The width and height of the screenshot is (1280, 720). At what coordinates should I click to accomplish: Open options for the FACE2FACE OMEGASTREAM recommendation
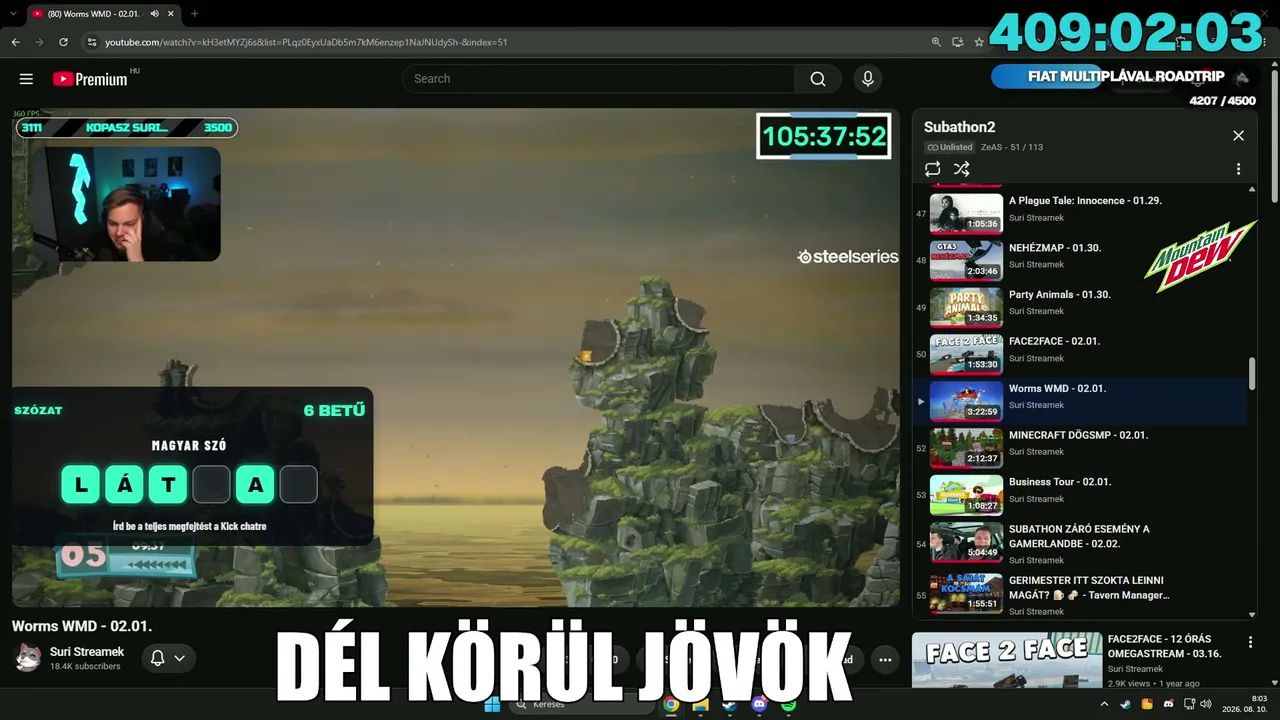[x=1250, y=642]
